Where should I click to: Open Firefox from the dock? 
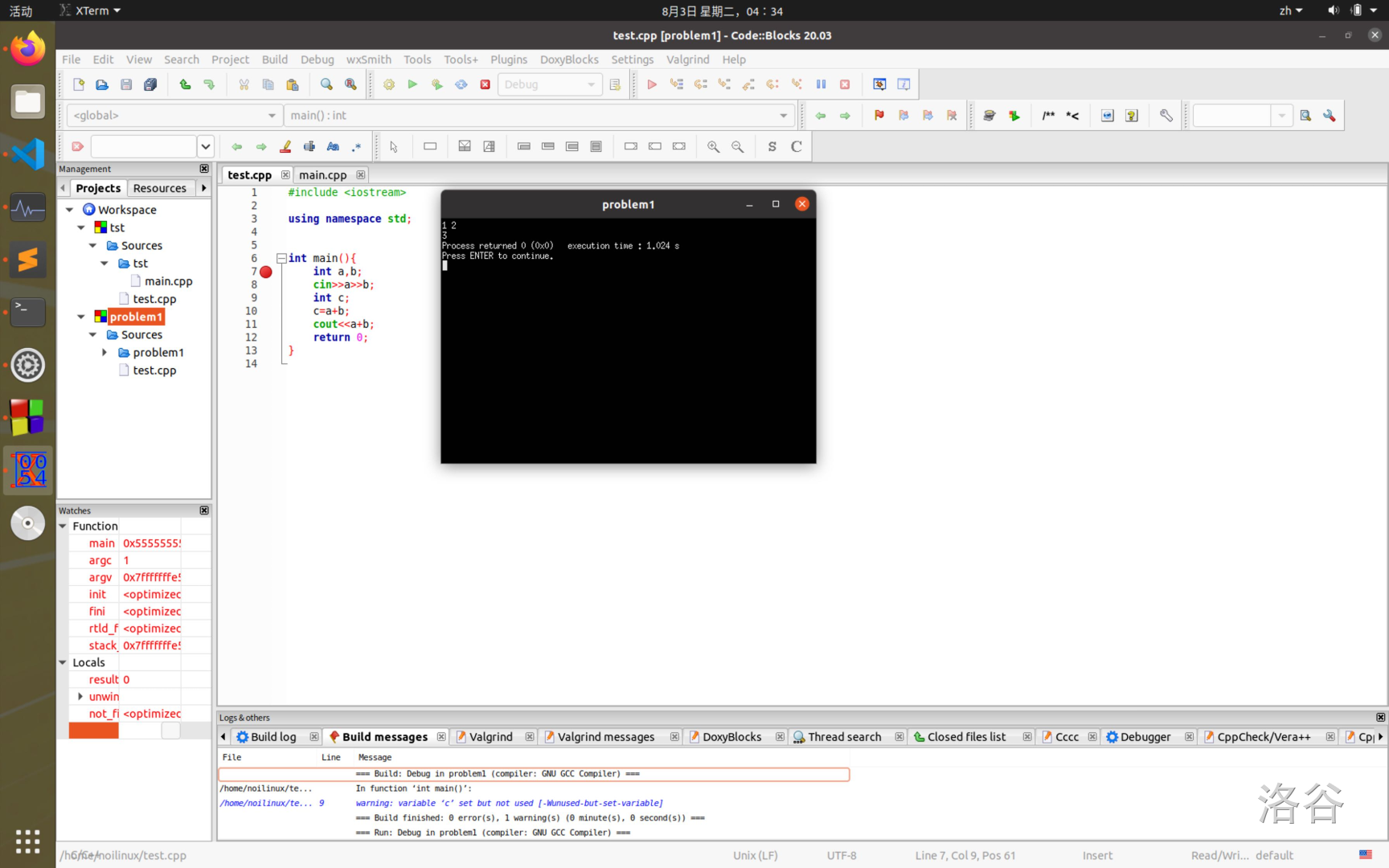(28, 49)
